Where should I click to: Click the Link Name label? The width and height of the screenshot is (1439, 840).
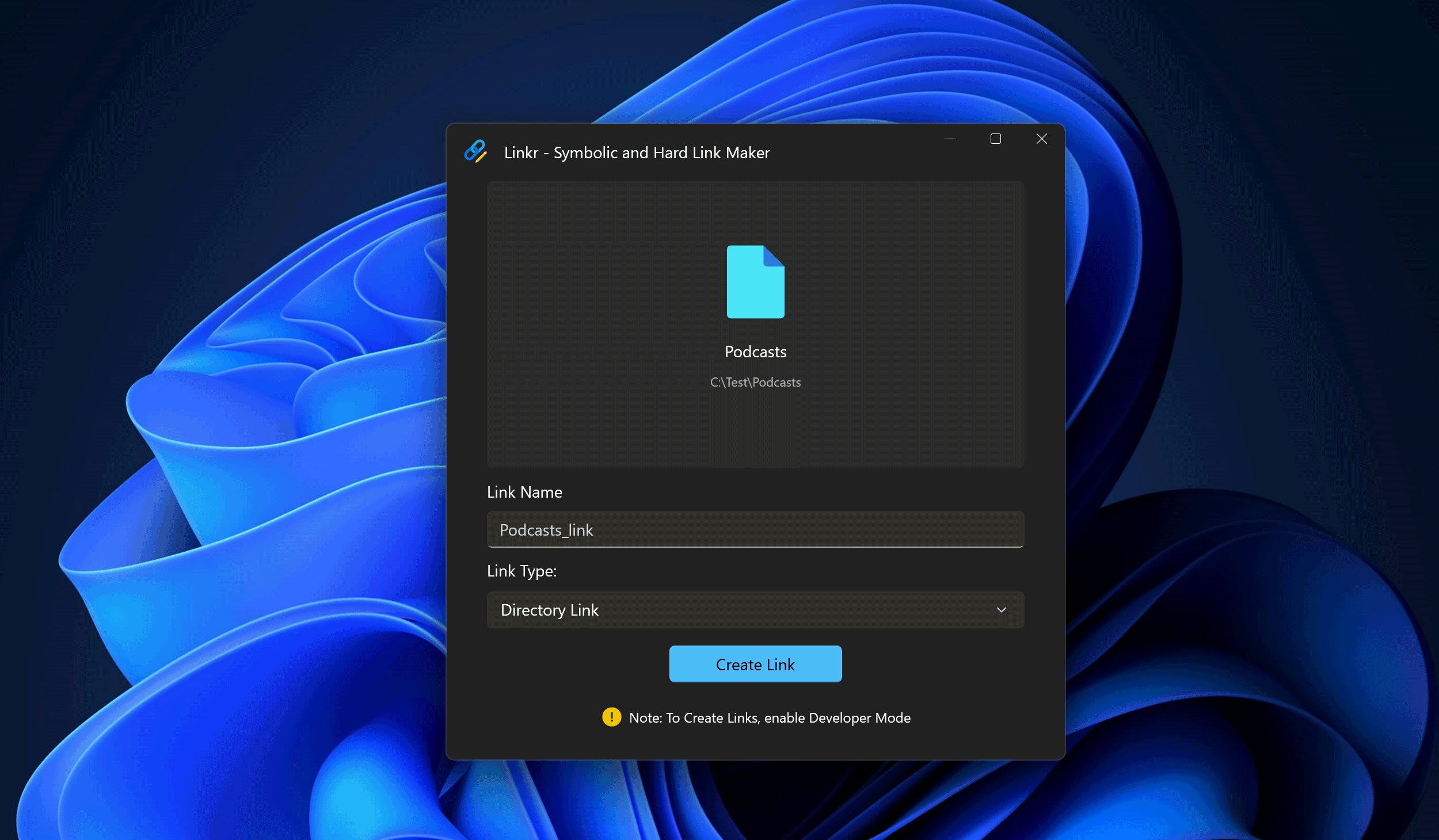click(524, 492)
